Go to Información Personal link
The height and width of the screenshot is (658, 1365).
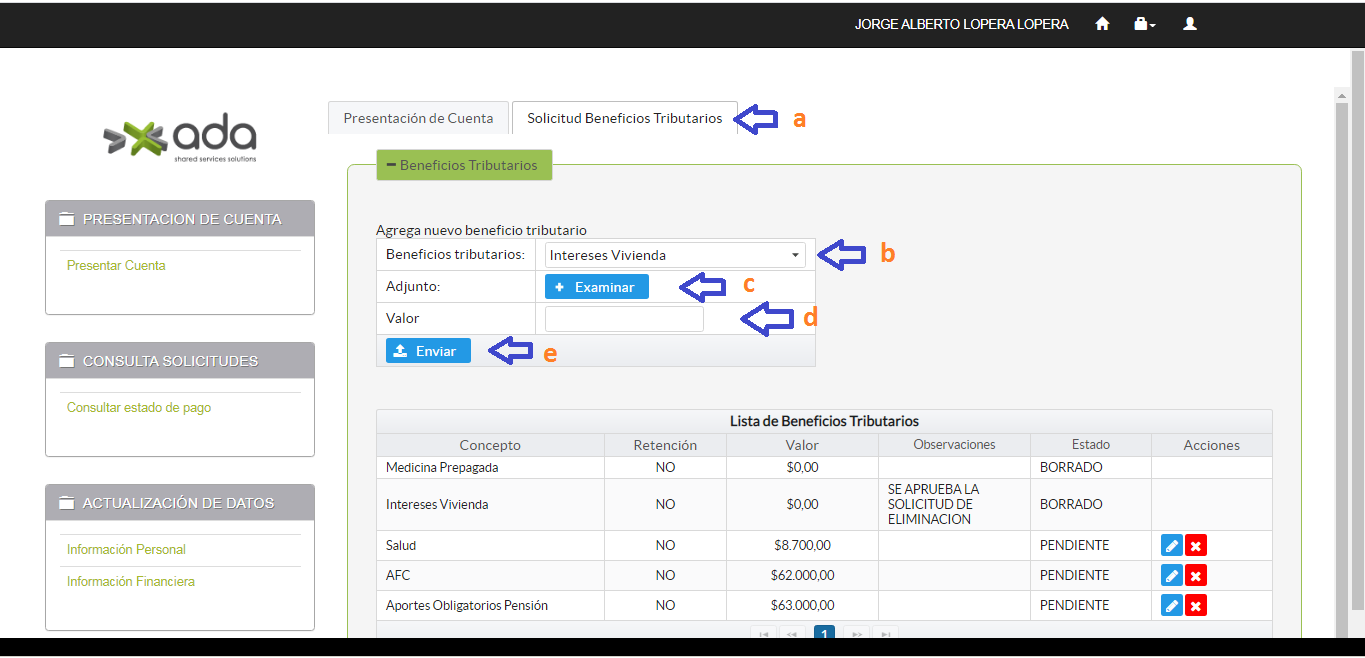[x=126, y=550]
